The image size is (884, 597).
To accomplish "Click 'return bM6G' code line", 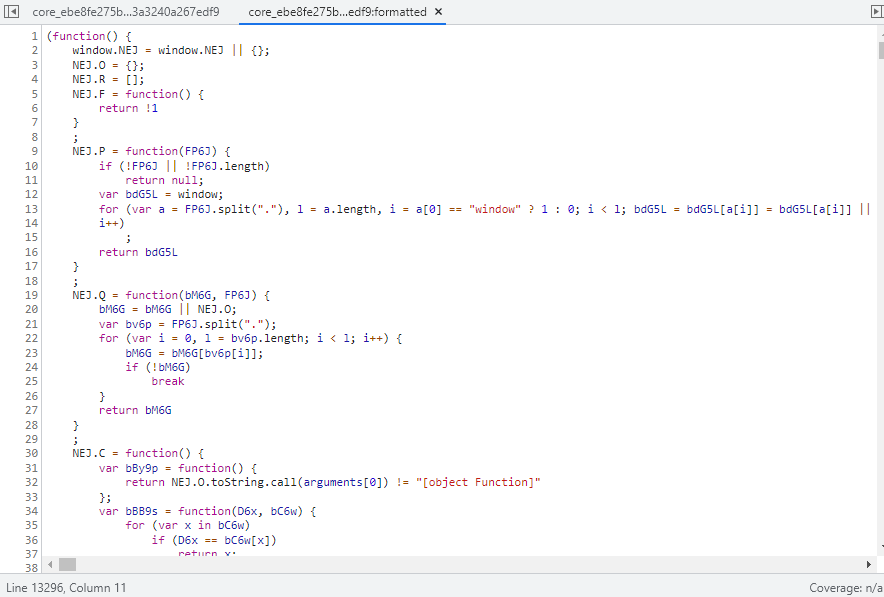I will 135,410.
